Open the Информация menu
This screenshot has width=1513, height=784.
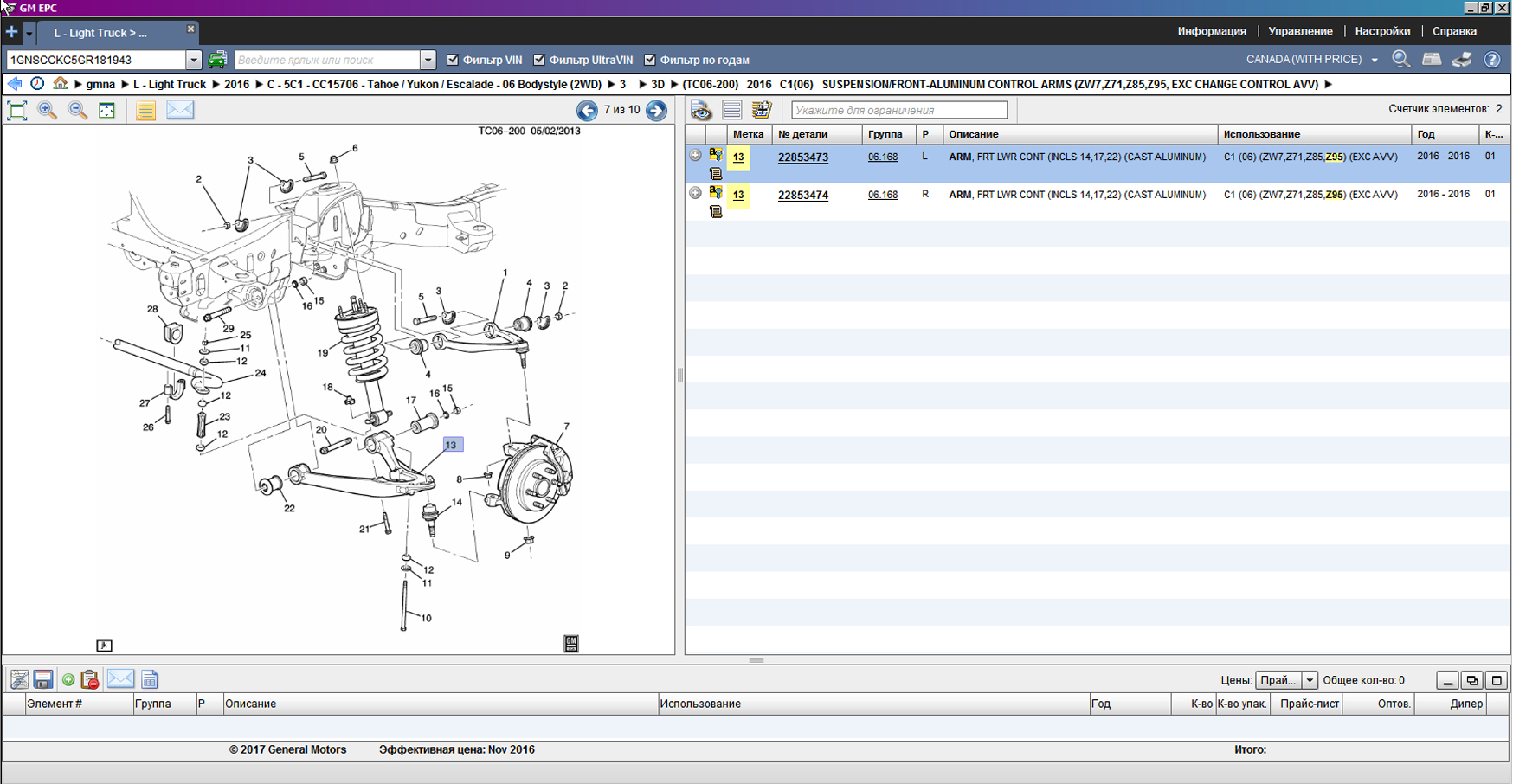[1211, 31]
